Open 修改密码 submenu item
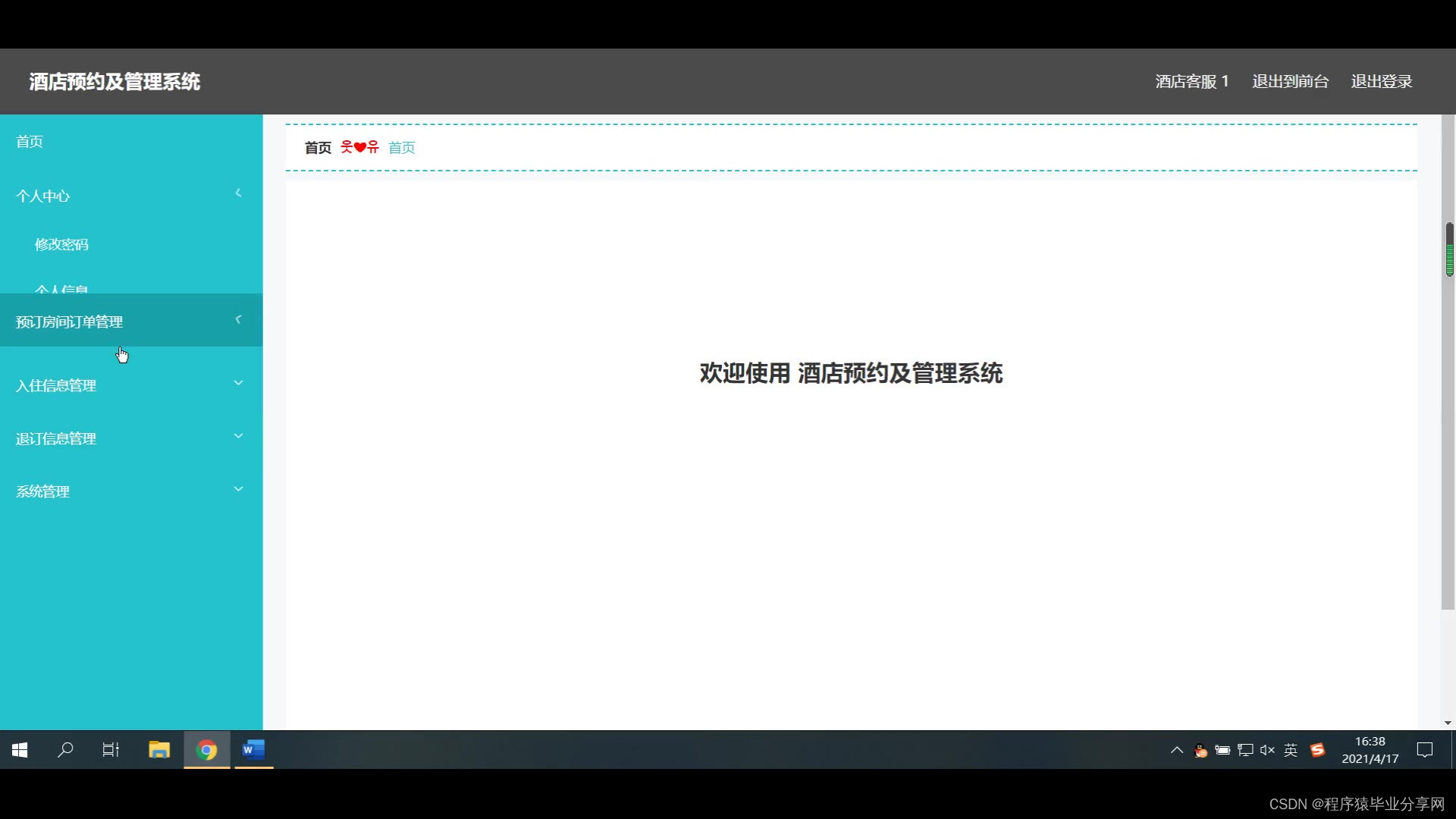1456x819 pixels. (x=61, y=244)
